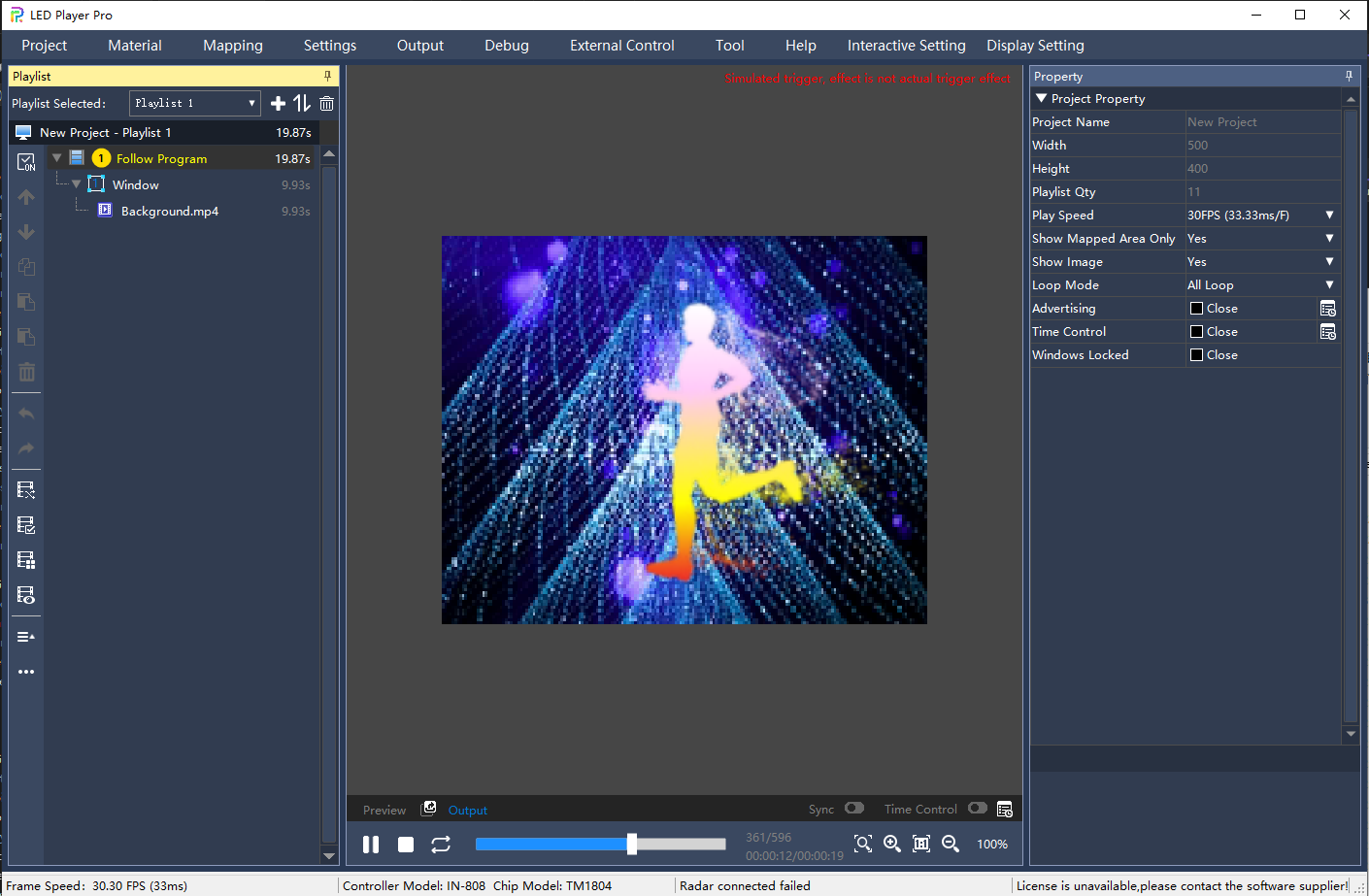This screenshot has width=1369, height=896.
Task: Enable the Advertising checkbox
Action: [1196, 309]
